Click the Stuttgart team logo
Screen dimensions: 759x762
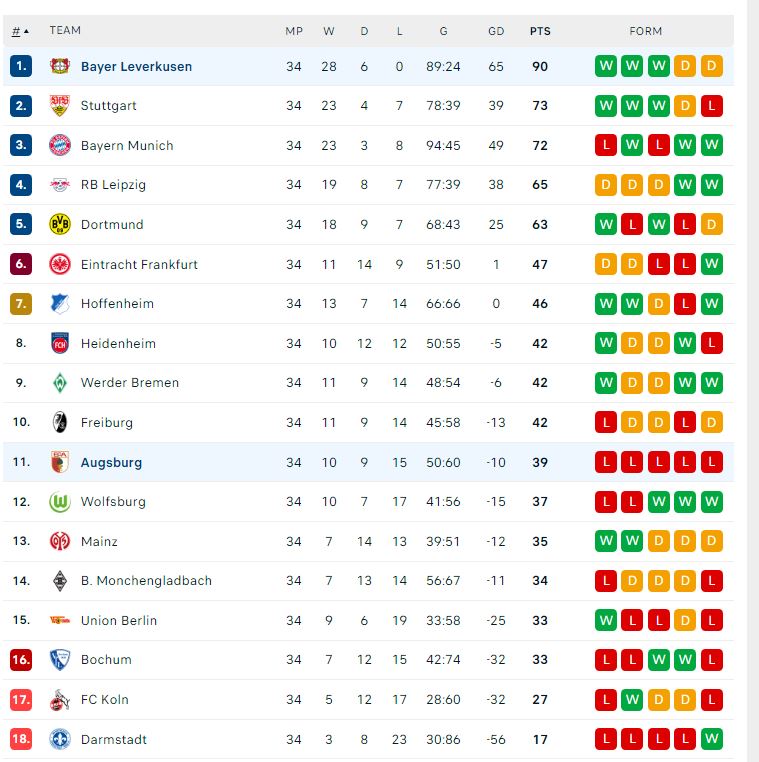[x=60, y=106]
